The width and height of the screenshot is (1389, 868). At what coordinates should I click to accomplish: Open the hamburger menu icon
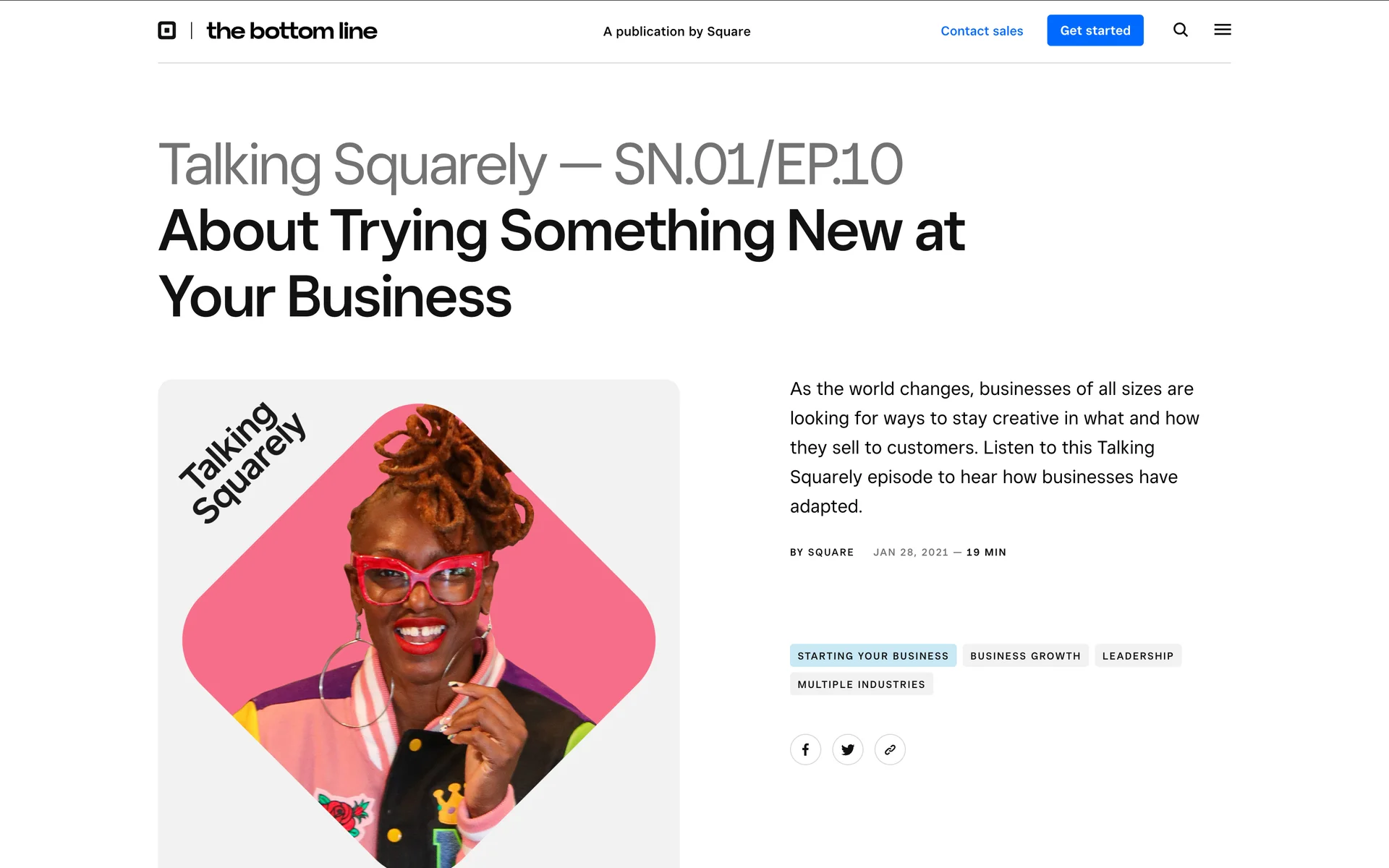pyautogui.click(x=1223, y=30)
